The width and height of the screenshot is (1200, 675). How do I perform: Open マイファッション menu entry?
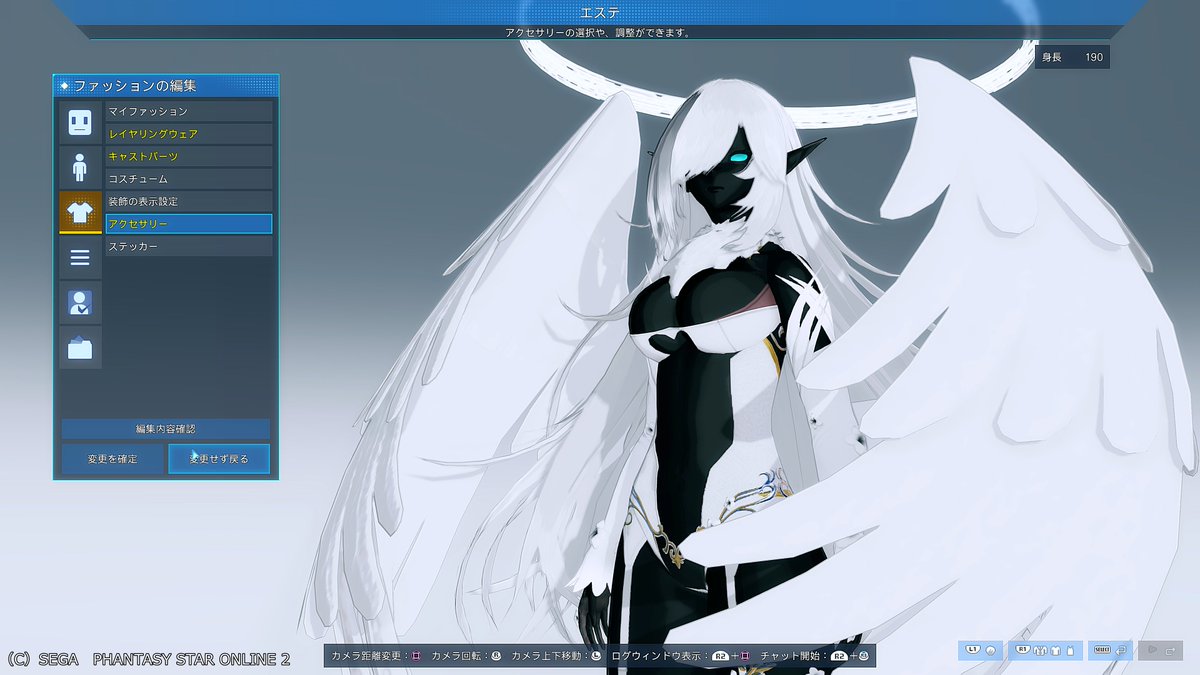pos(189,111)
